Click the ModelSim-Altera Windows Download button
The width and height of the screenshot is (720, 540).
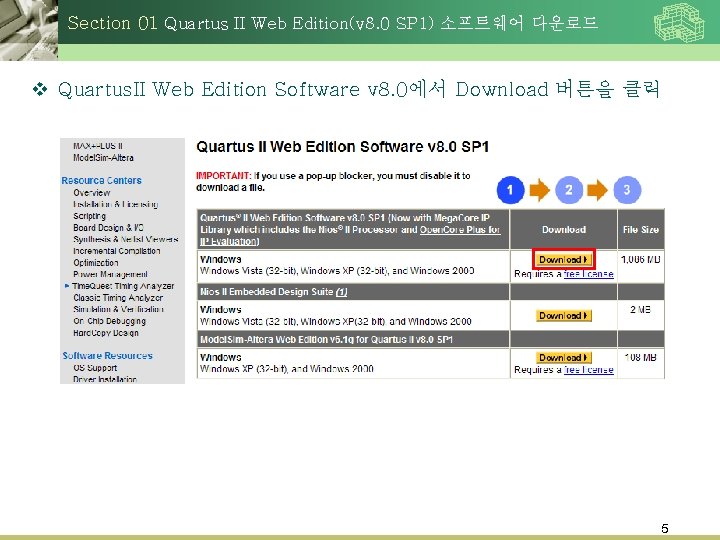563,357
